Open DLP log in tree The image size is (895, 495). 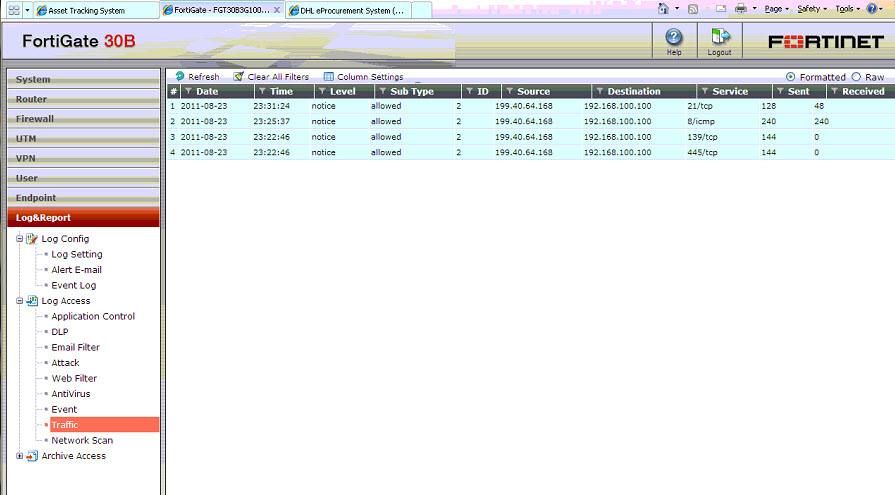click(60, 332)
